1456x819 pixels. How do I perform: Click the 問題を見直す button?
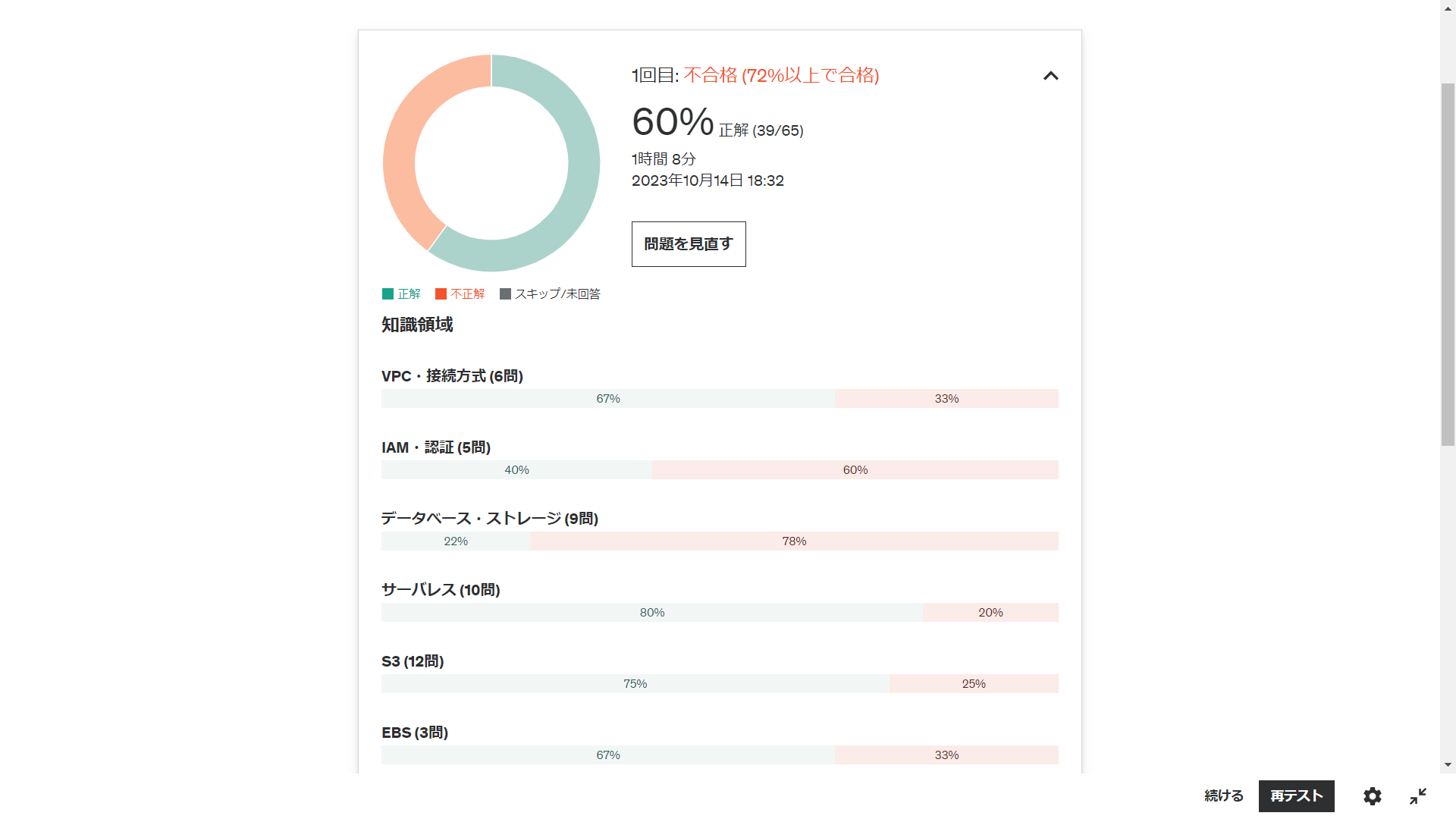point(688,243)
